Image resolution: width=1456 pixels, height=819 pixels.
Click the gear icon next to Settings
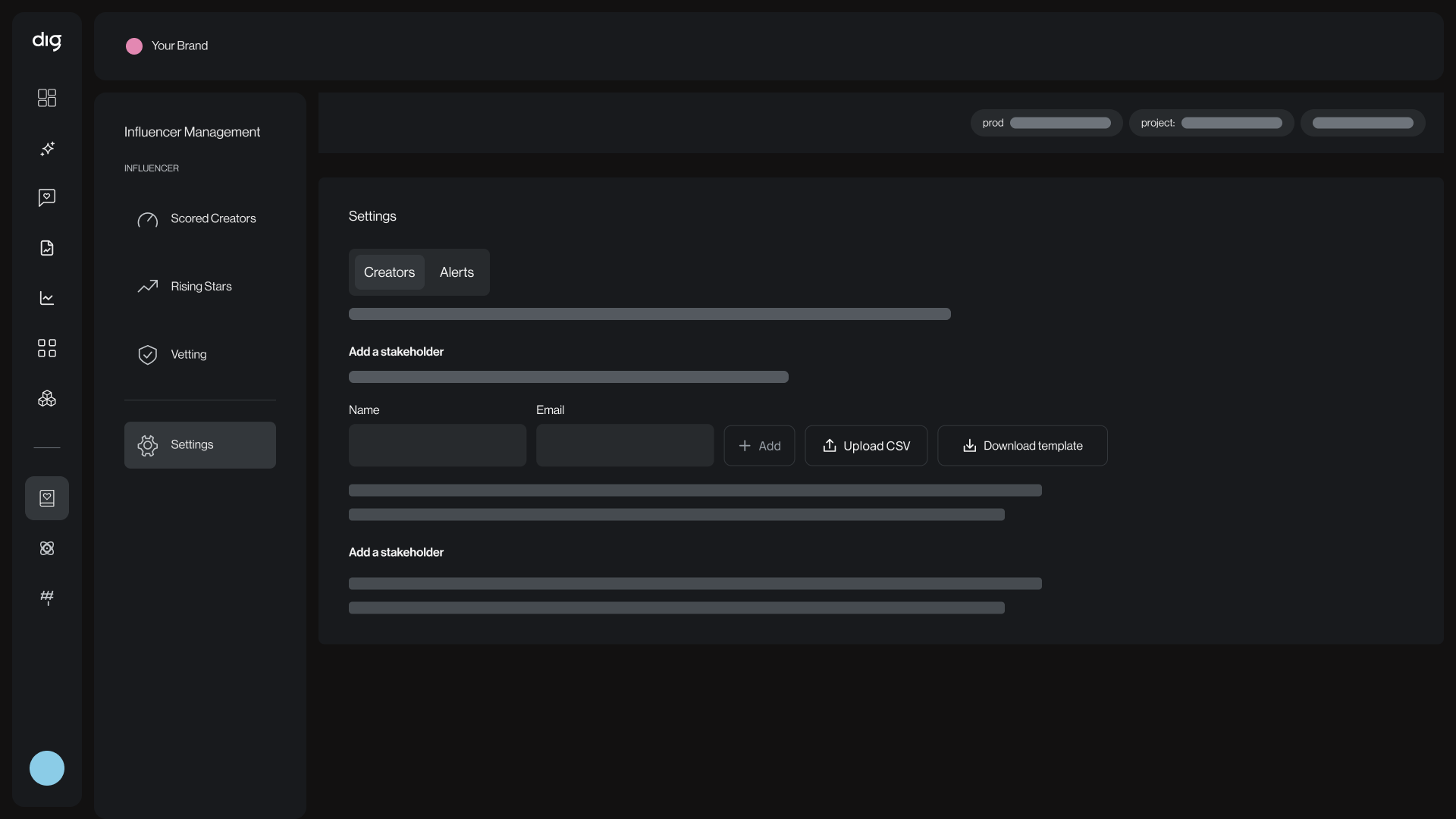pyautogui.click(x=148, y=445)
